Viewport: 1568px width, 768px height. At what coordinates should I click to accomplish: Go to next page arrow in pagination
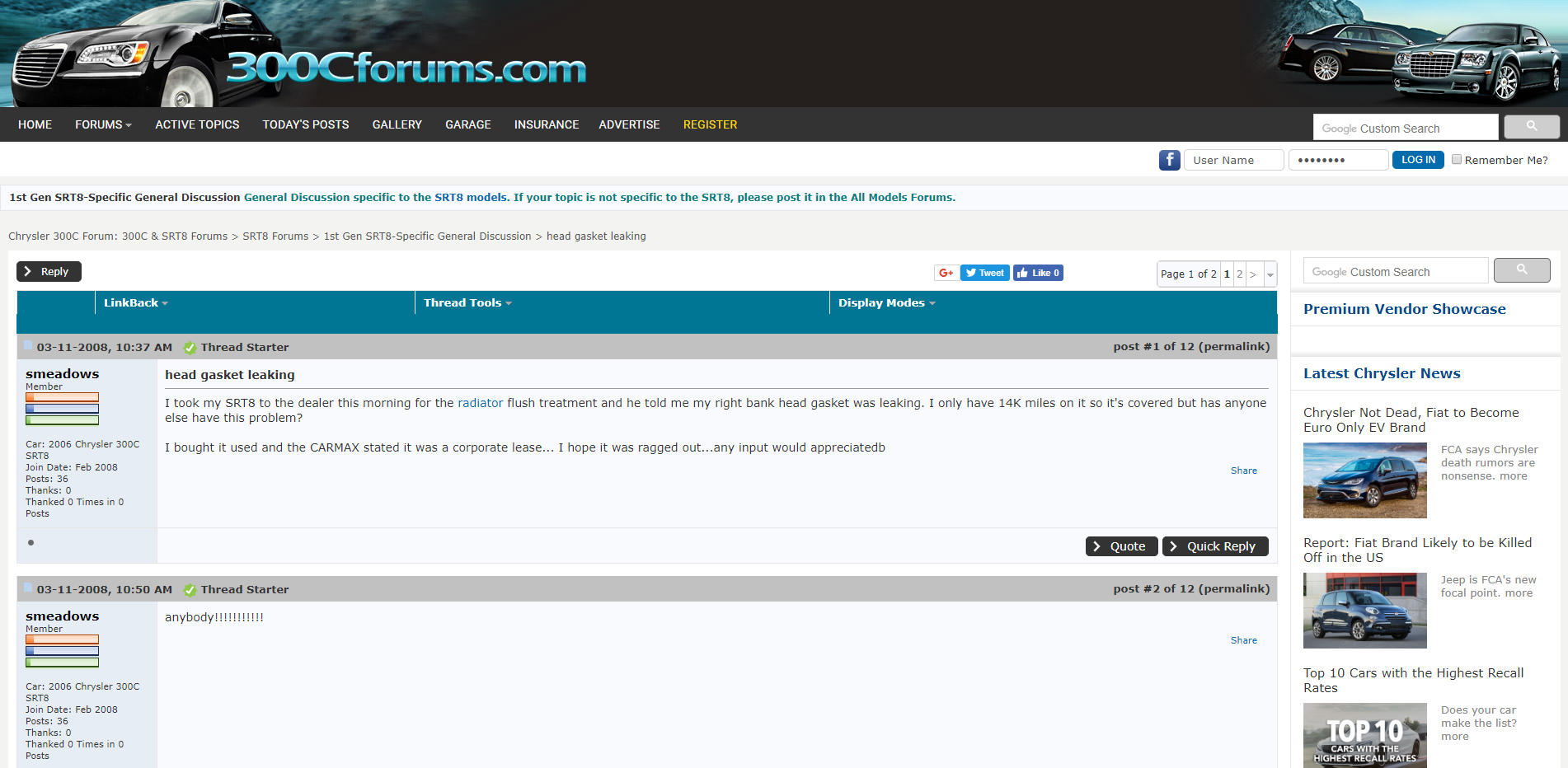pos(1253,274)
